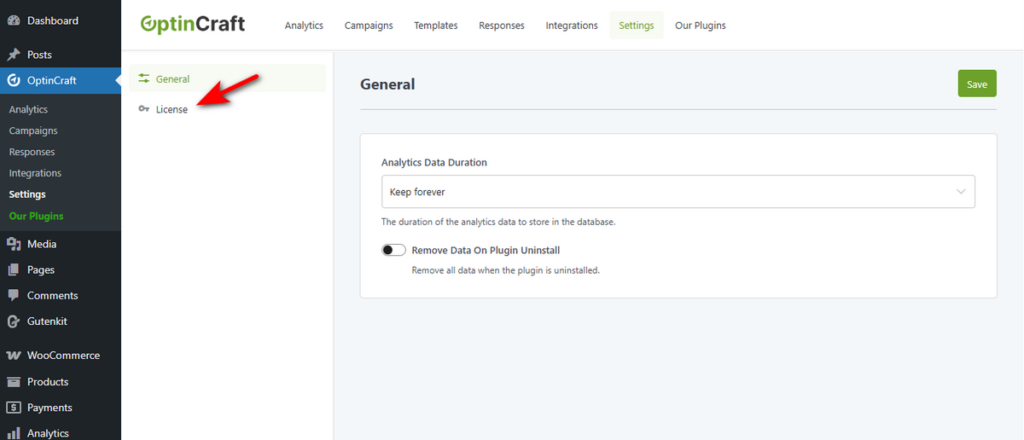Viewport: 1024px width, 440px height.
Task: Click the Posts pushpin icon
Action: pyautogui.click(x=14, y=55)
